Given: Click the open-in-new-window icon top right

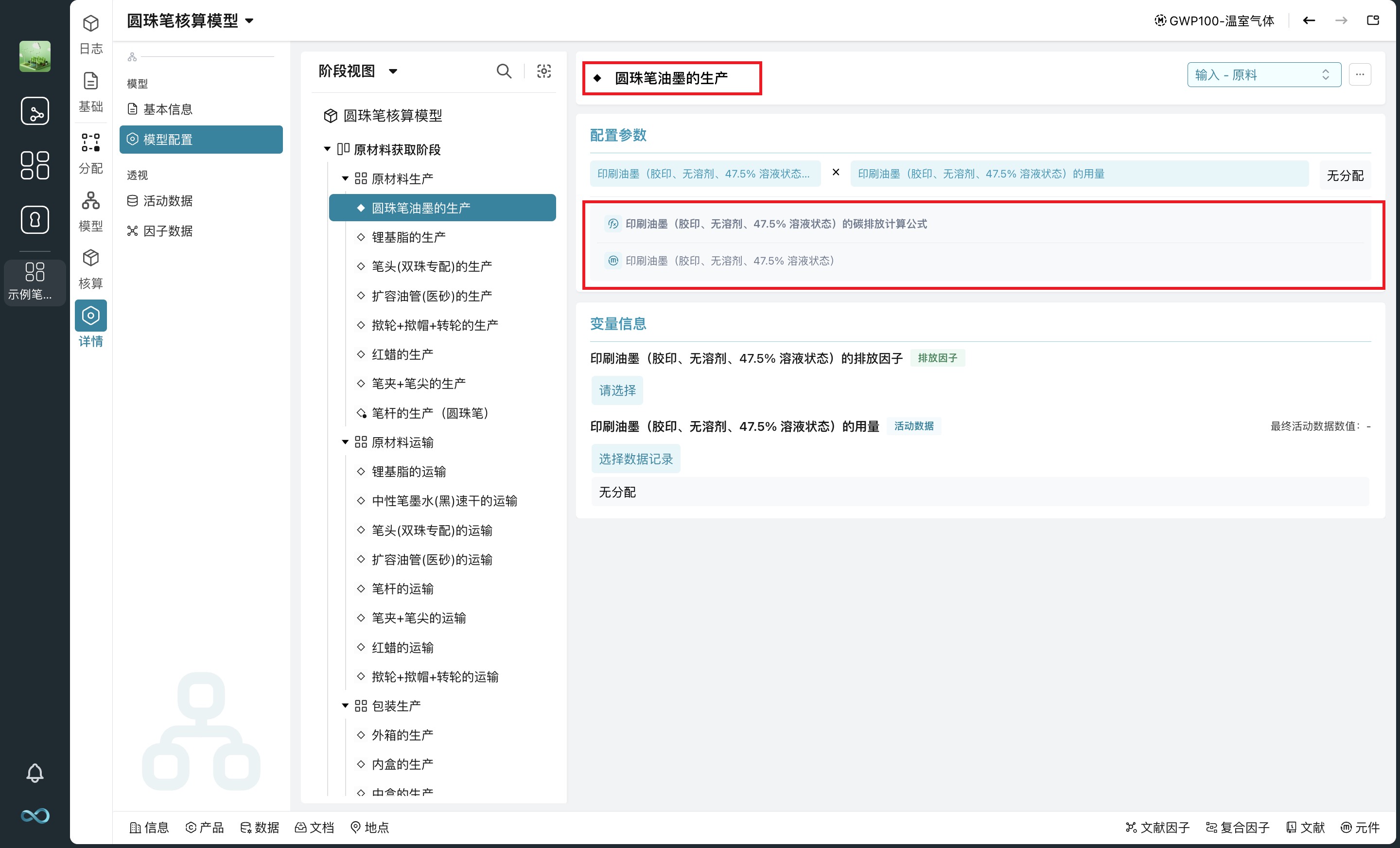Looking at the screenshot, I should [1373, 20].
